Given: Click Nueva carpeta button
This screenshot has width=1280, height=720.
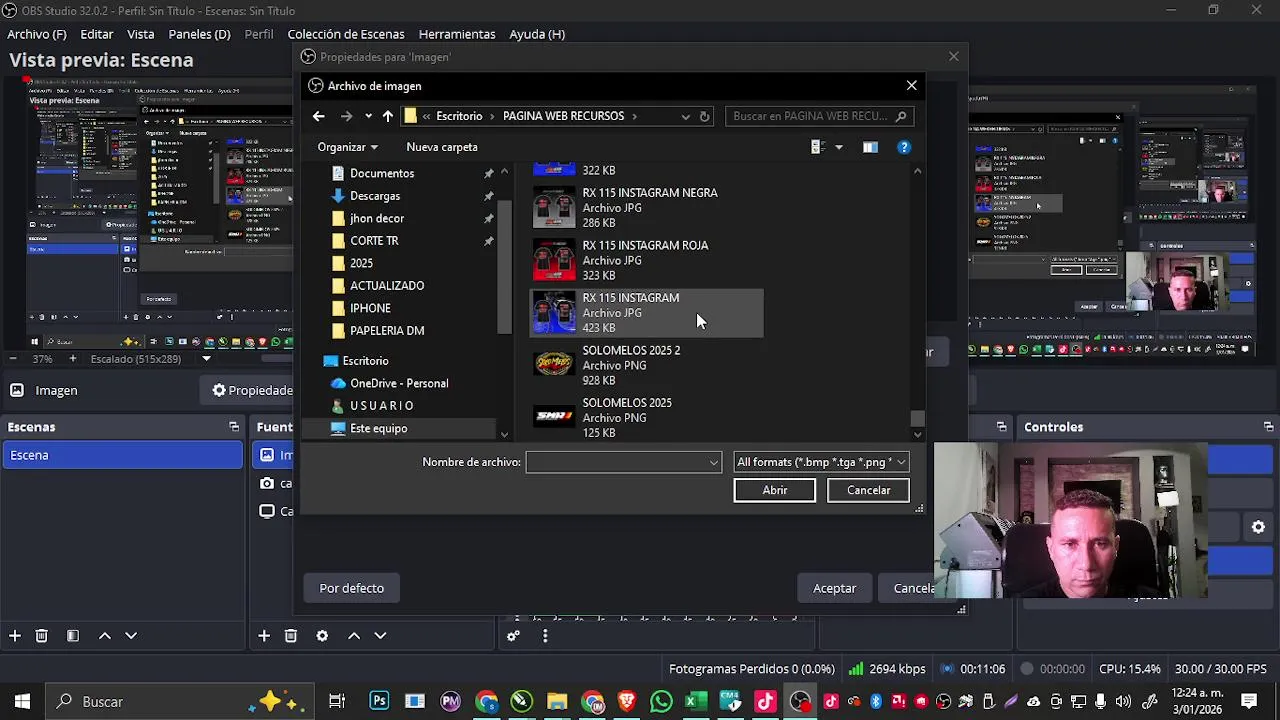Looking at the screenshot, I should tap(442, 147).
